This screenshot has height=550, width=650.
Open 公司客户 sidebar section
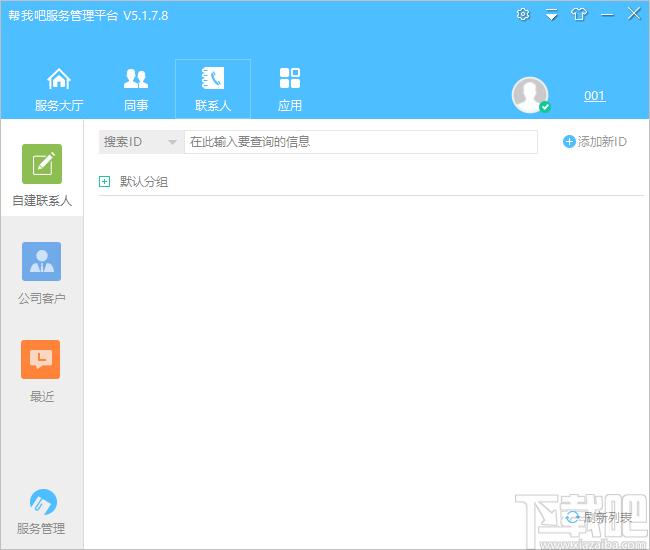pyautogui.click(x=42, y=273)
